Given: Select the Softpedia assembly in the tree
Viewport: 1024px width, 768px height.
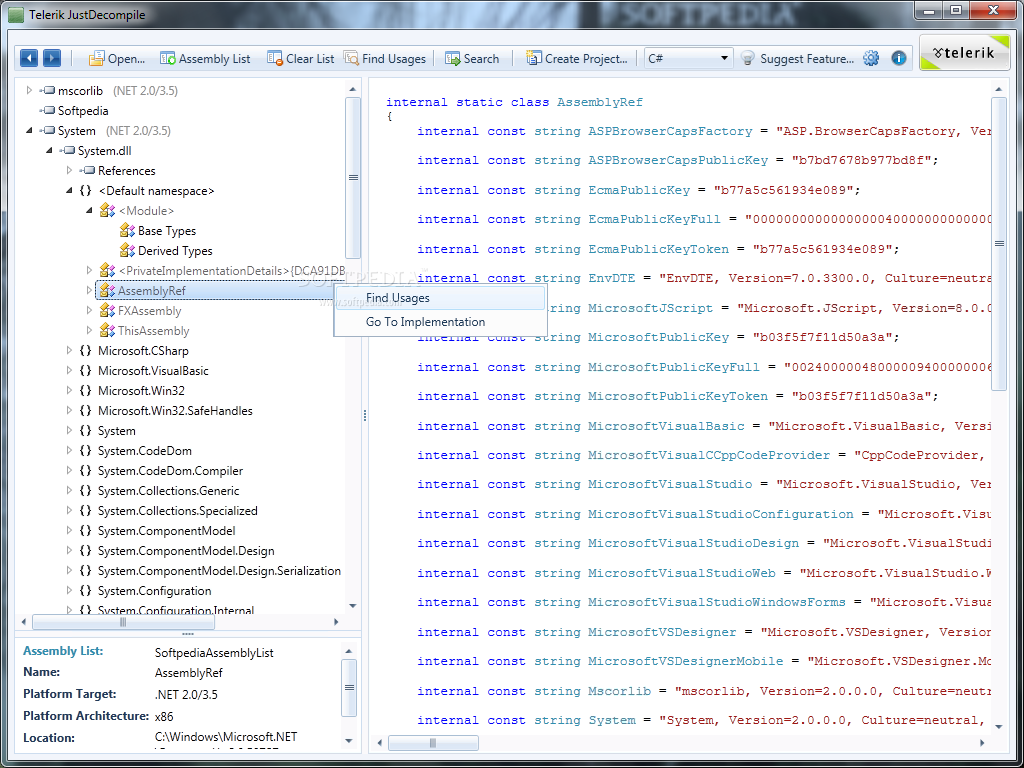Looking at the screenshot, I should point(83,110).
